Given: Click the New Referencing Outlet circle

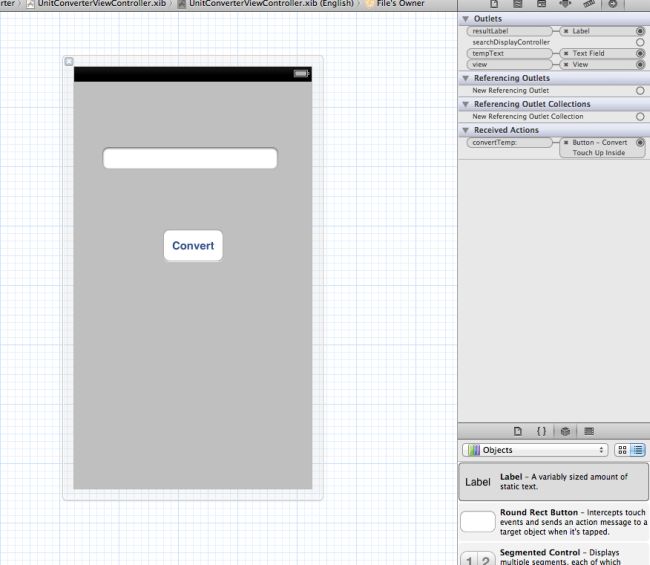Looking at the screenshot, I should (640, 90).
